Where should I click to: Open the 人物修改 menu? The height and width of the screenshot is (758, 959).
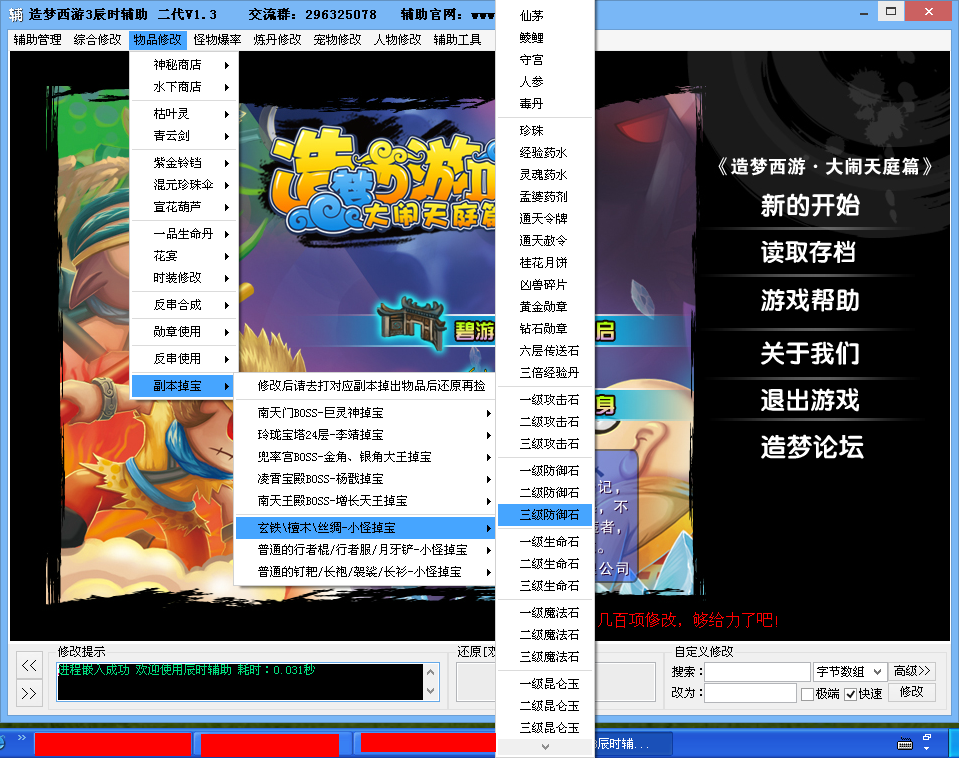[397, 40]
